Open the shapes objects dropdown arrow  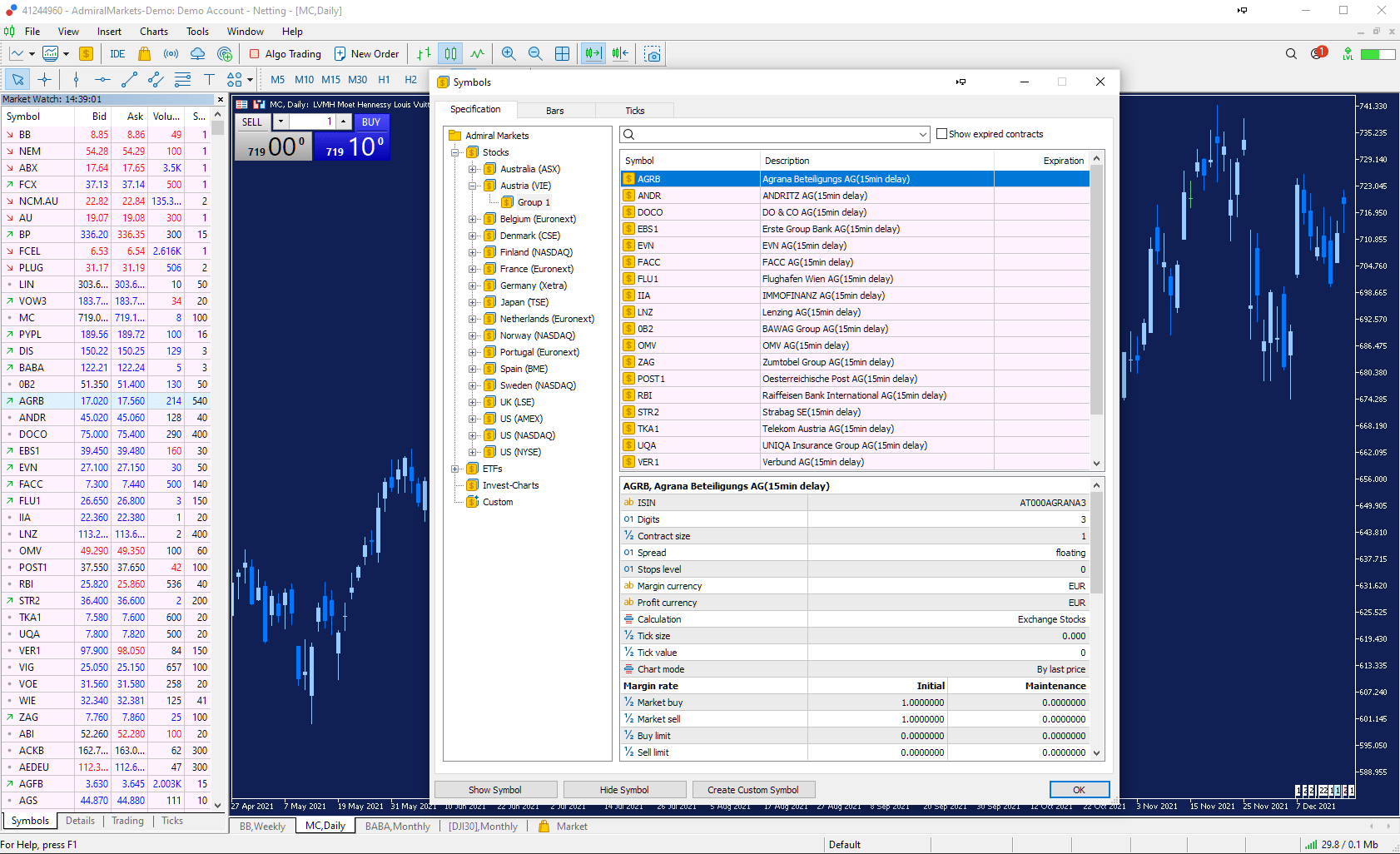[250, 80]
